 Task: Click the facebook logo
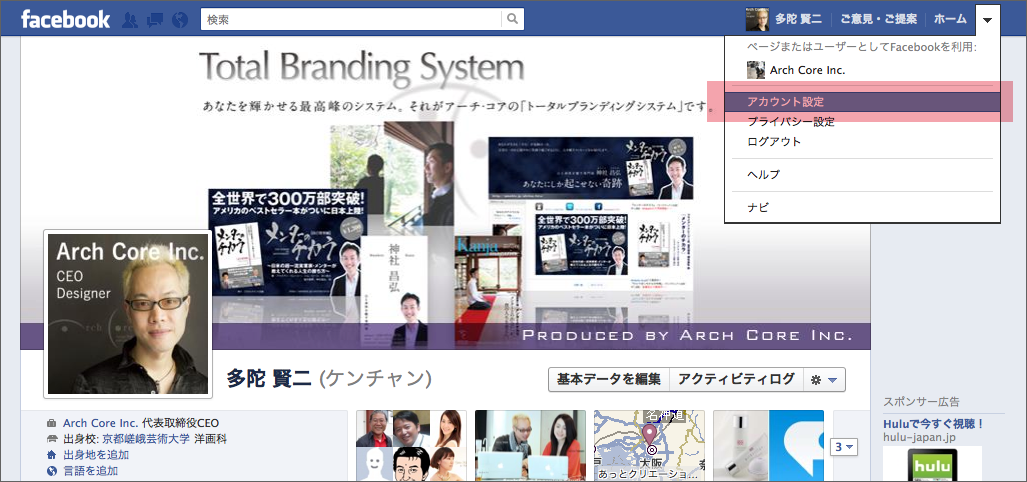pos(65,19)
